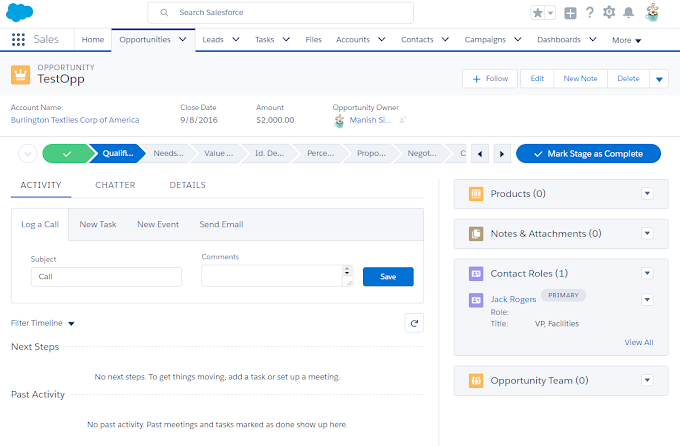The image size is (680, 446).
Task: Open the Products card dropdown menu
Action: point(647,193)
